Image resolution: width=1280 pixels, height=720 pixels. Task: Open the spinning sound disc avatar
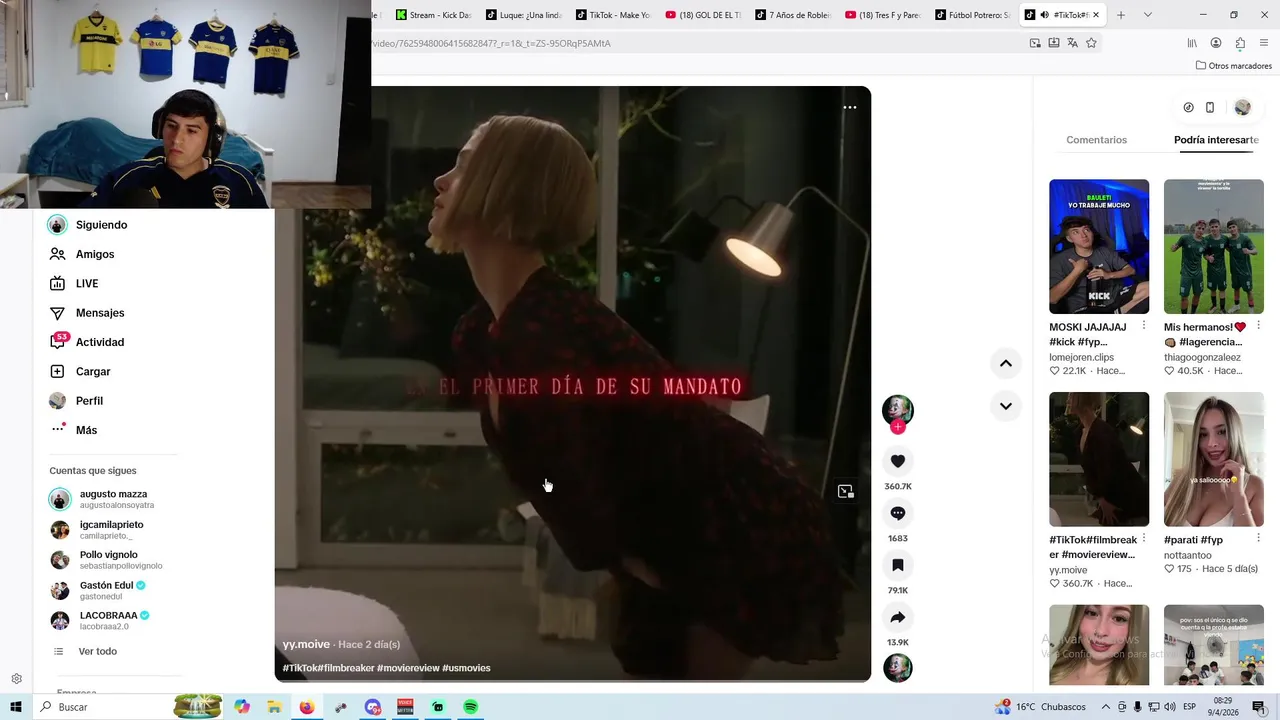[898, 668]
